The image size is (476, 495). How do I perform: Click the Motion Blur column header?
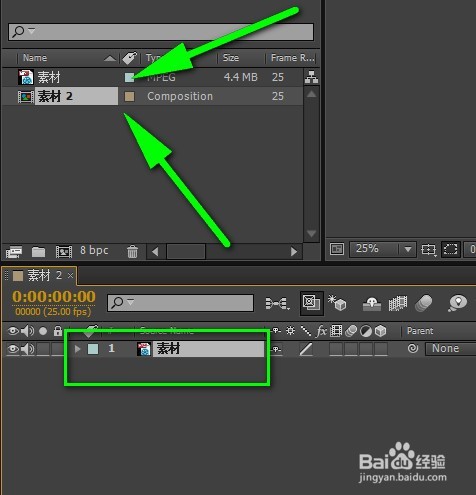pyautogui.click(x=351, y=331)
